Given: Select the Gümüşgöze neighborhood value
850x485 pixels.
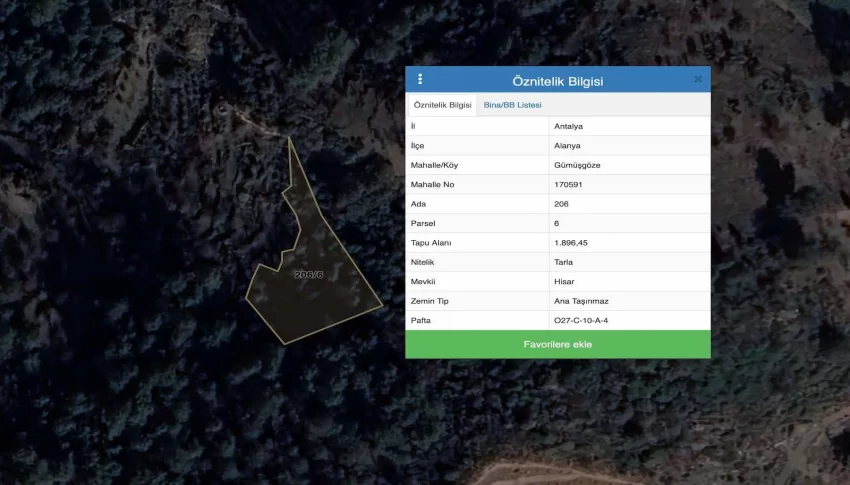Looking at the screenshot, I should pyautogui.click(x=577, y=165).
